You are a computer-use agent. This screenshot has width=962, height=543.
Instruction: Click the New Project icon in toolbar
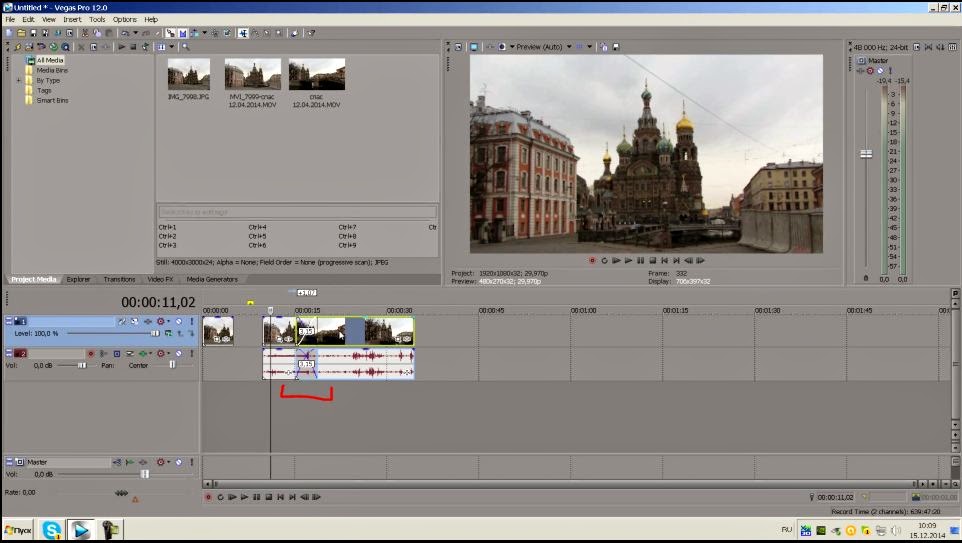click(x=9, y=33)
